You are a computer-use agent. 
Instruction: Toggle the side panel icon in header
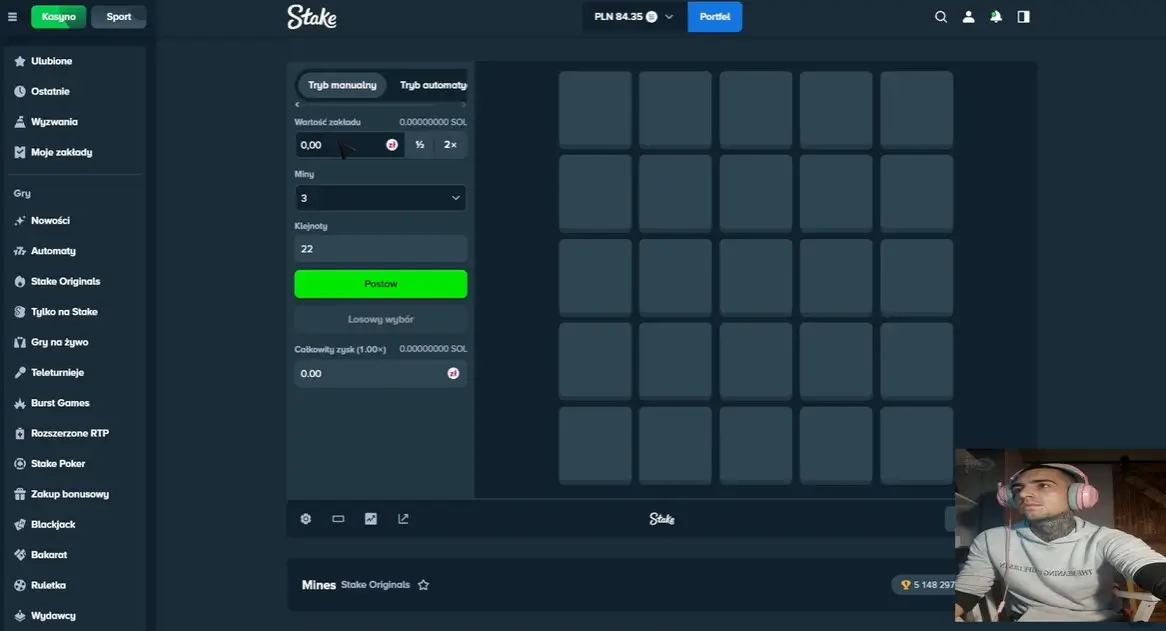tap(1023, 16)
